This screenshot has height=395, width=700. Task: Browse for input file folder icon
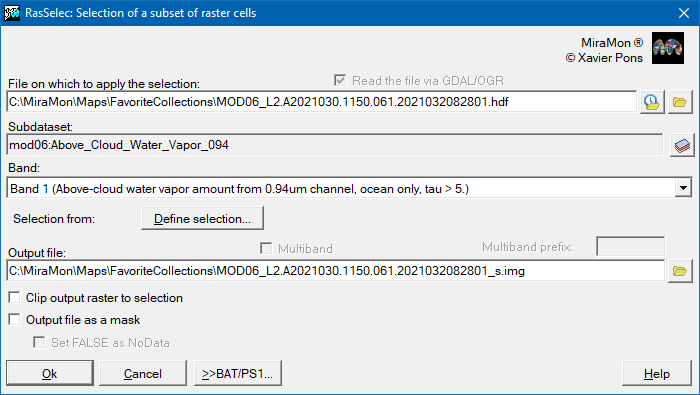pos(680,102)
